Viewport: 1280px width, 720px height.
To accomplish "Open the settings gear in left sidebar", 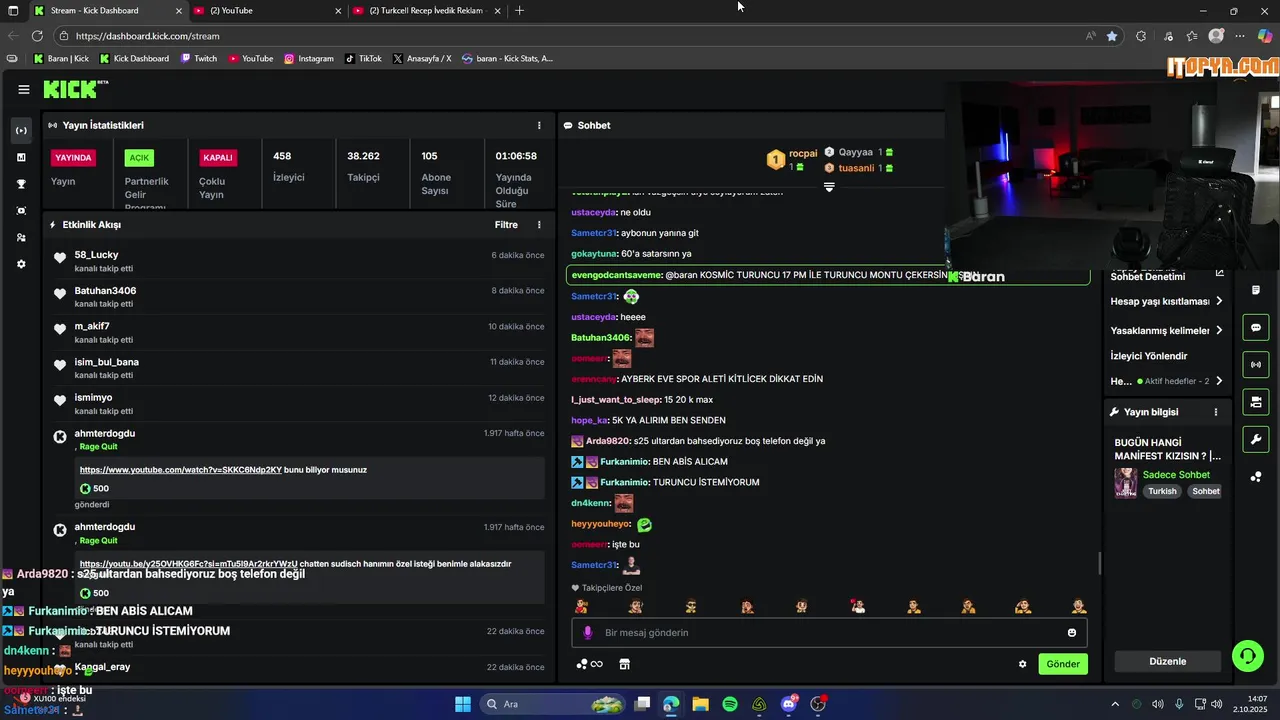I will 21,264.
